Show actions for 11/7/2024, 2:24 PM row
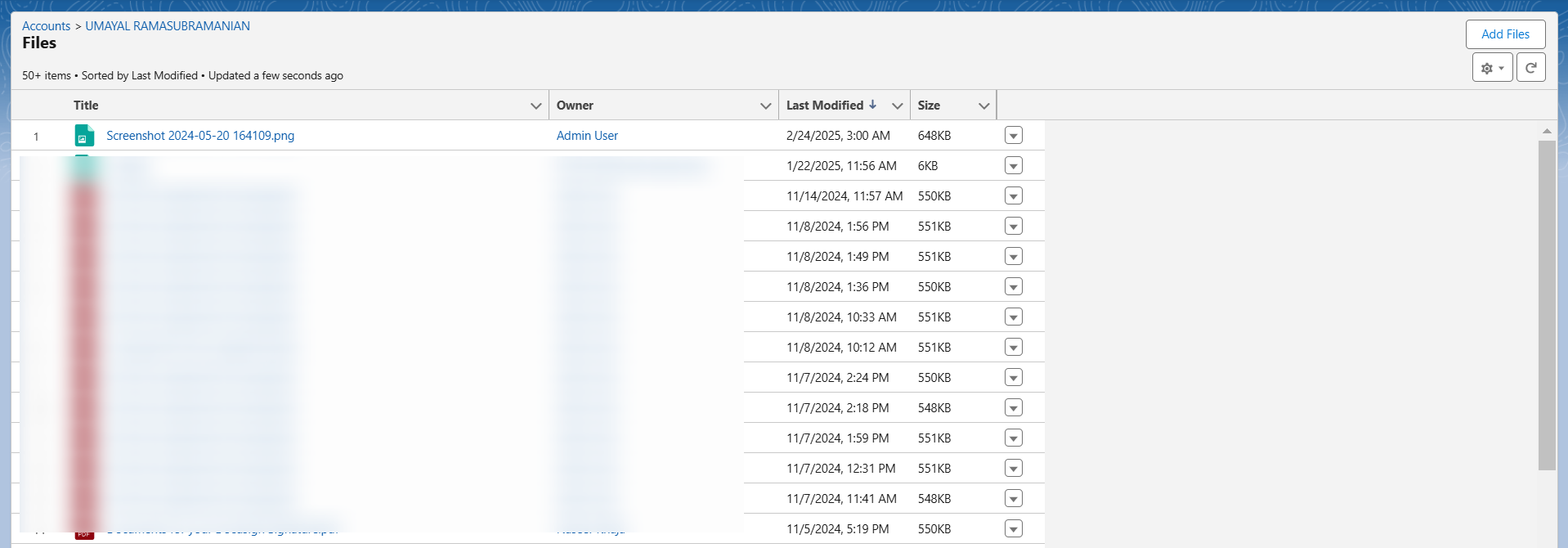Viewport: 1568px width, 548px height. (1014, 378)
